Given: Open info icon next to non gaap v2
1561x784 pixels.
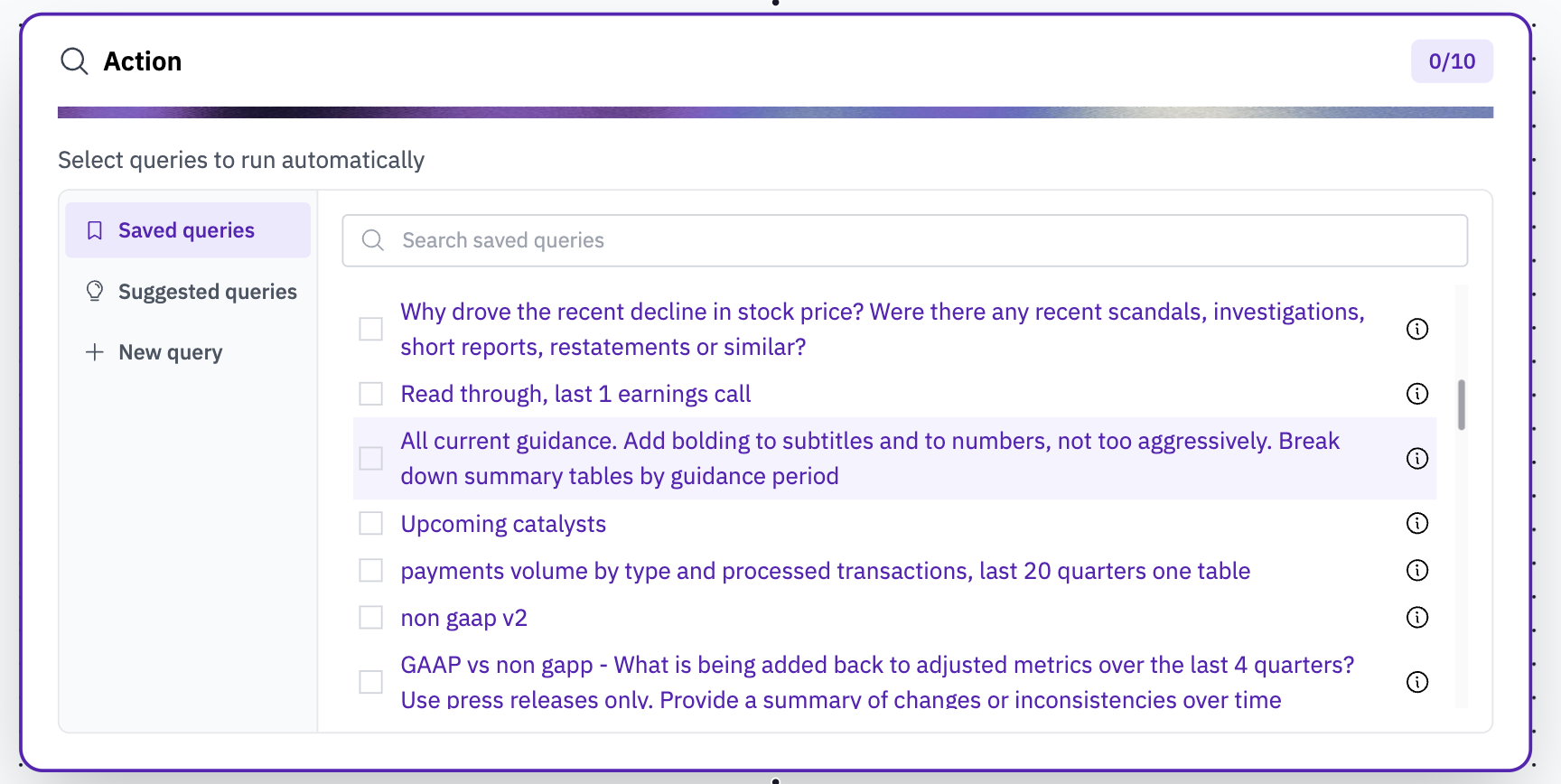Looking at the screenshot, I should (1417, 618).
